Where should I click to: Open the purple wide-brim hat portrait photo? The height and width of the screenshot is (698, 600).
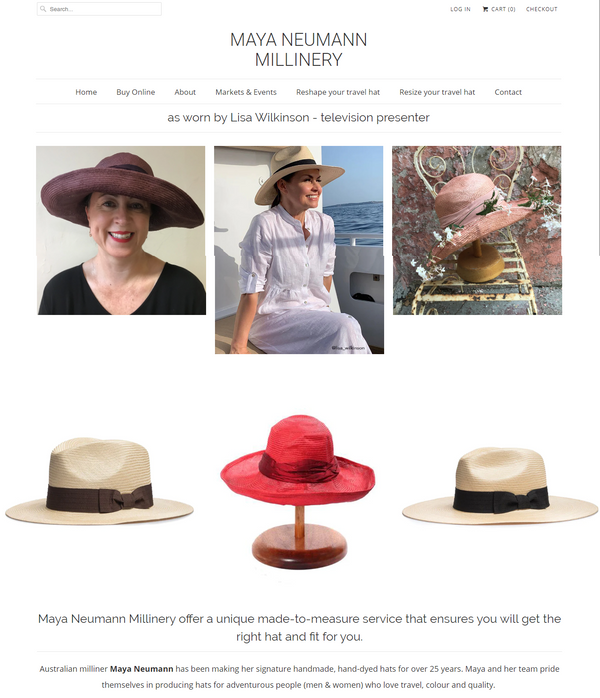(x=121, y=231)
